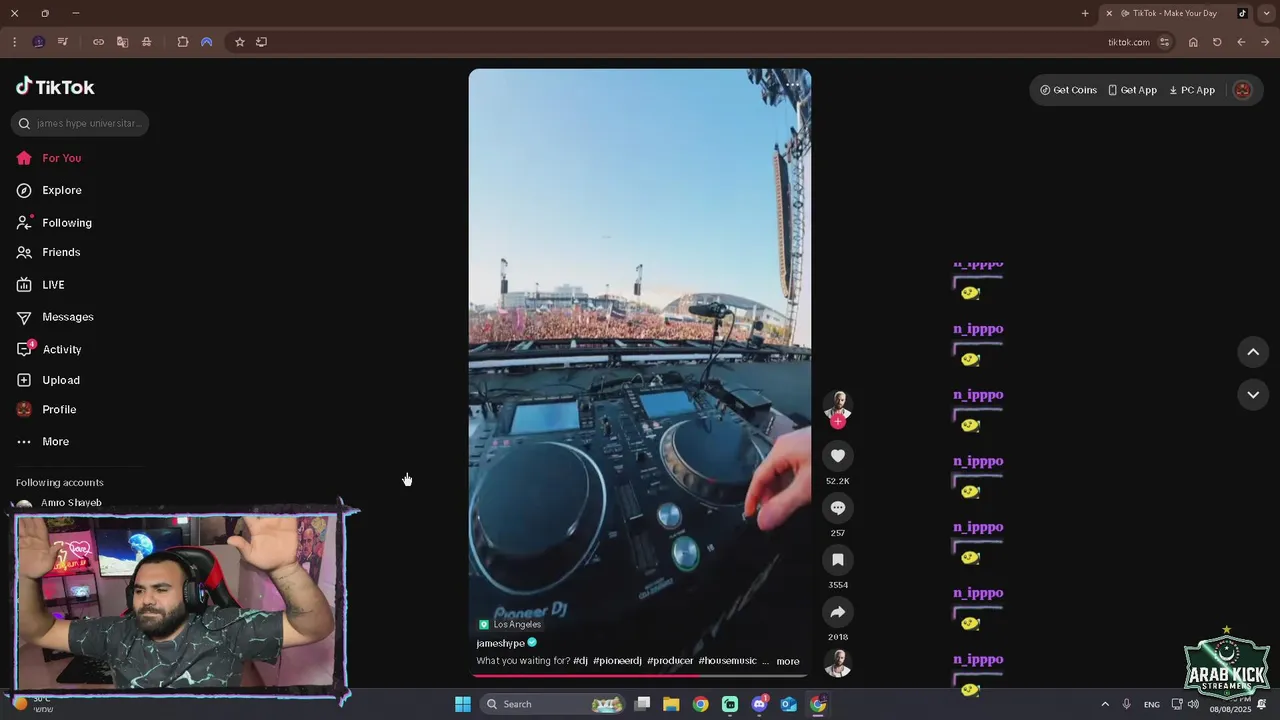Reload the page with refresh icon
The height and width of the screenshot is (720, 1280).
1217,42
